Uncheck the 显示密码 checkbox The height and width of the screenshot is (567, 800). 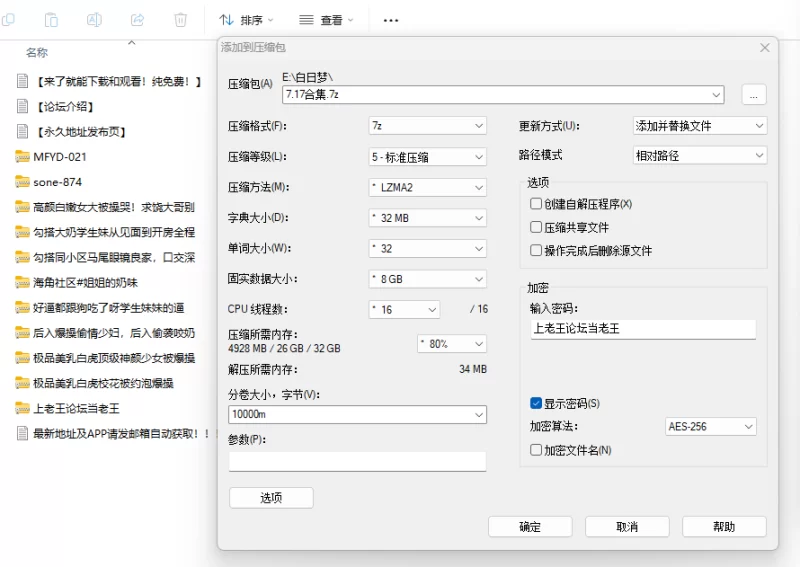(536, 403)
